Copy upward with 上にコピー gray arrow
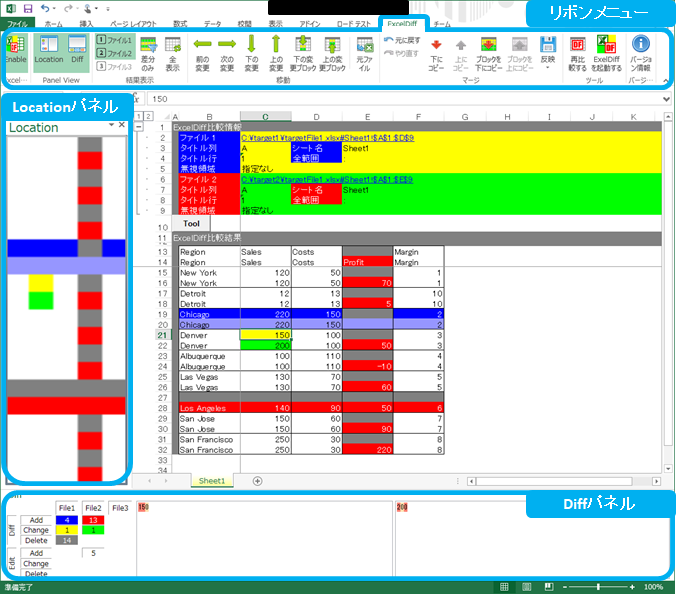This screenshot has width=676, height=594. click(x=460, y=55)
